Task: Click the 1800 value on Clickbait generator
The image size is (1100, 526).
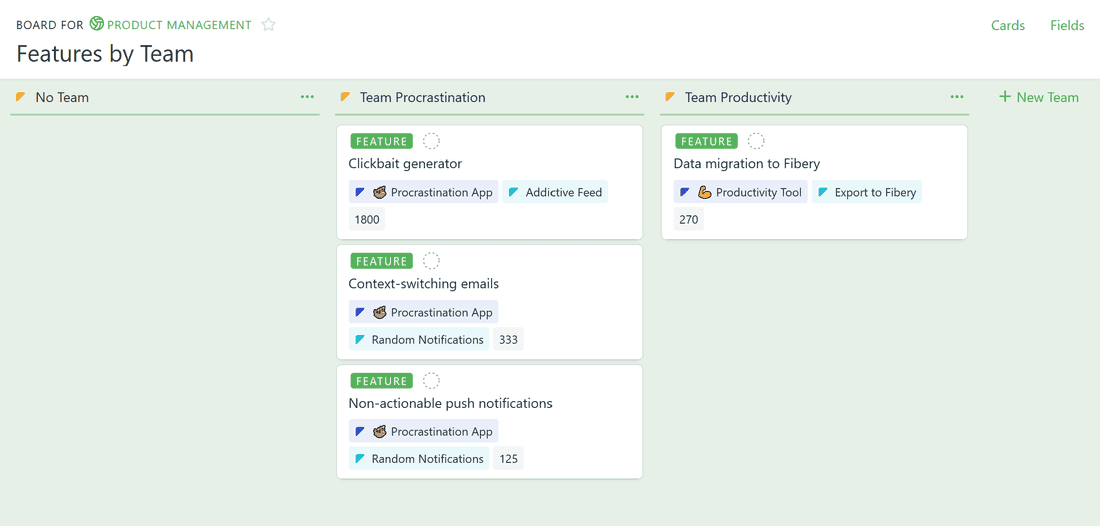Action: pyautogui.click(x=367, y=220)
